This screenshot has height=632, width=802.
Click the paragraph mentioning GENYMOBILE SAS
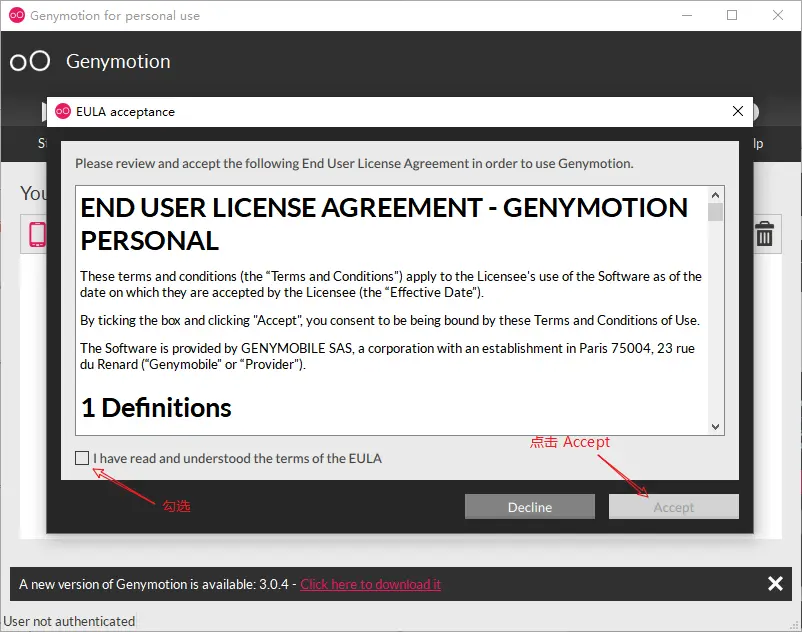387,356
